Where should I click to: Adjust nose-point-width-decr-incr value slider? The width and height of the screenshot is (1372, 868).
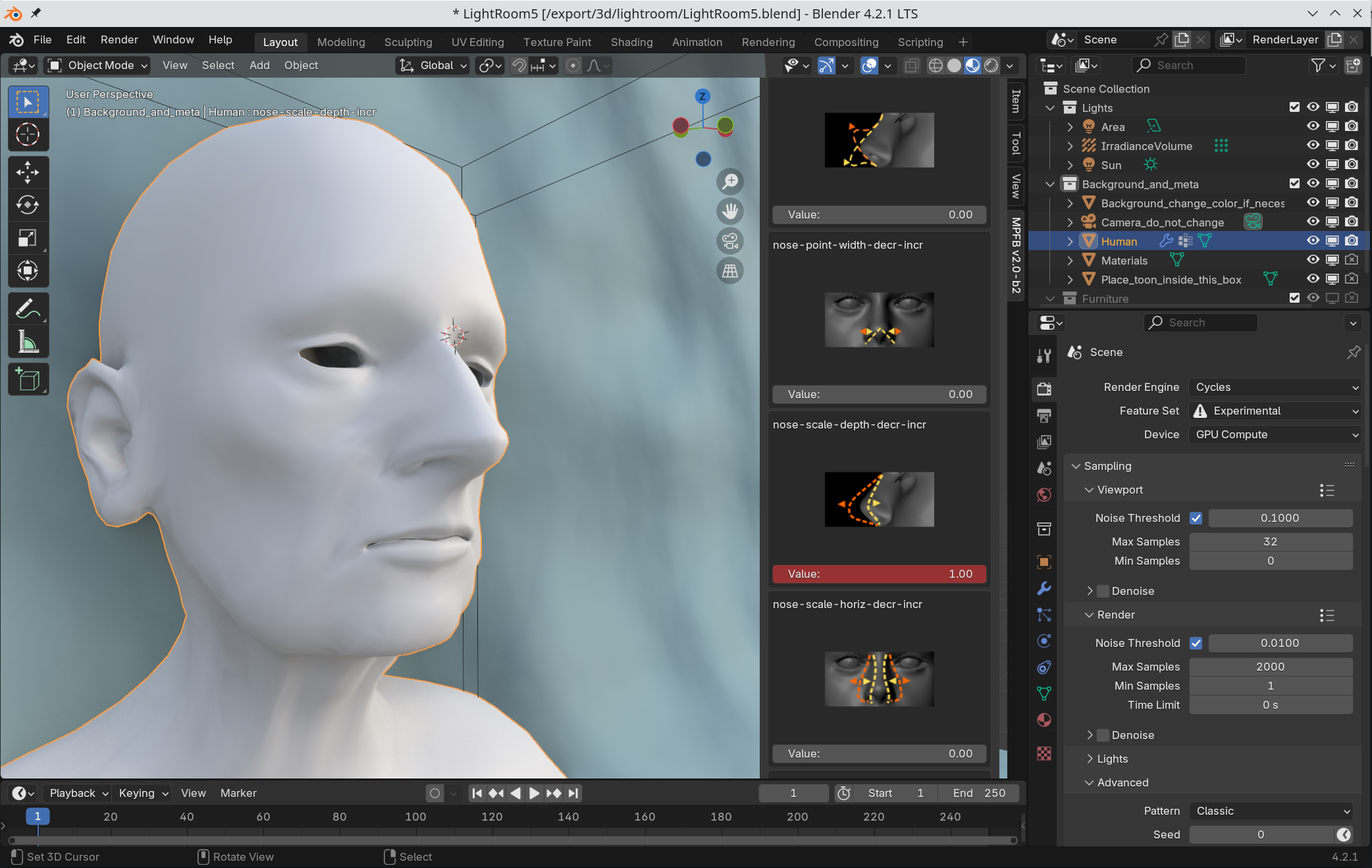point(880,394)
